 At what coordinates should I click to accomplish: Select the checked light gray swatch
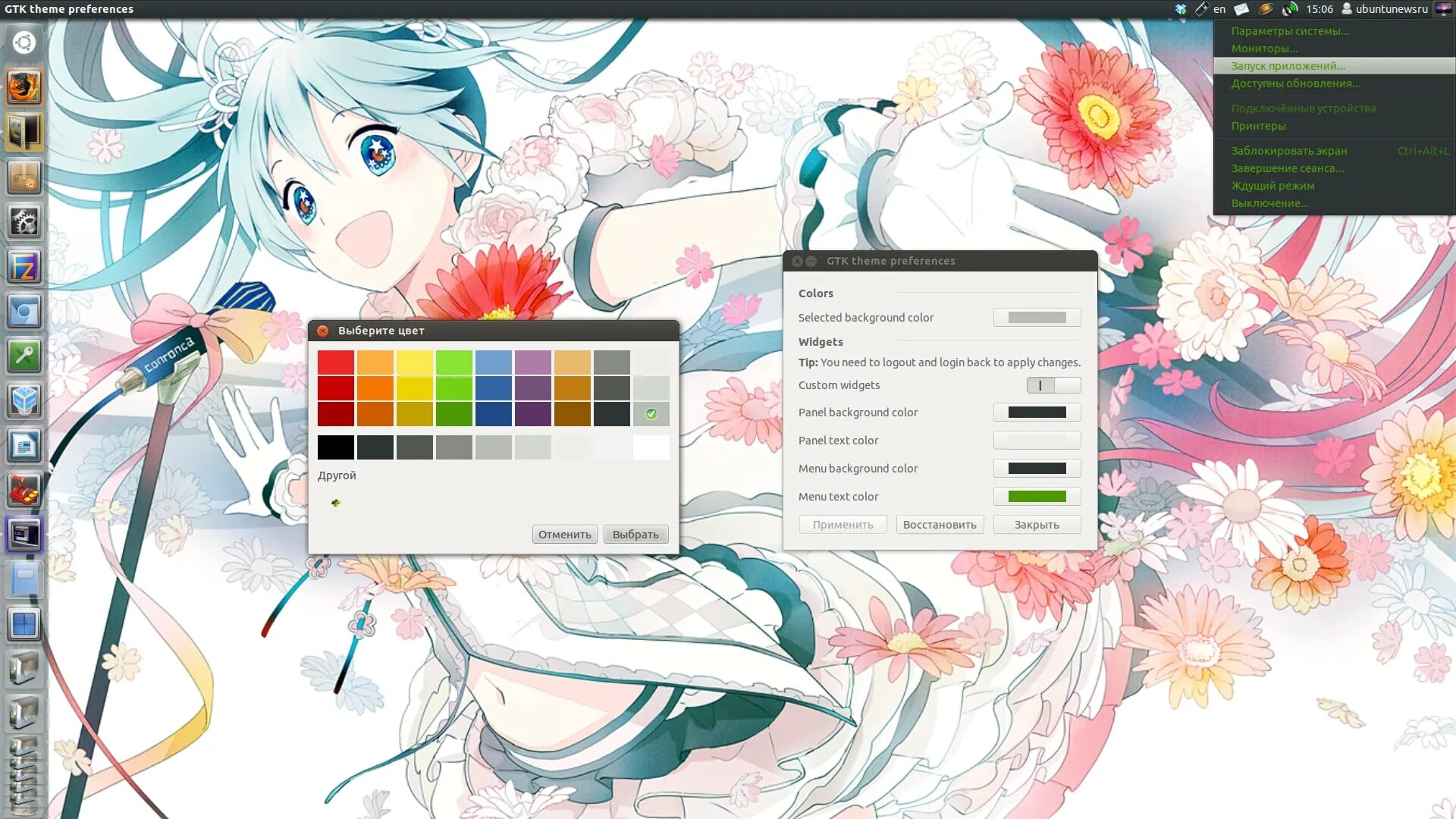(x=651, y=414)
